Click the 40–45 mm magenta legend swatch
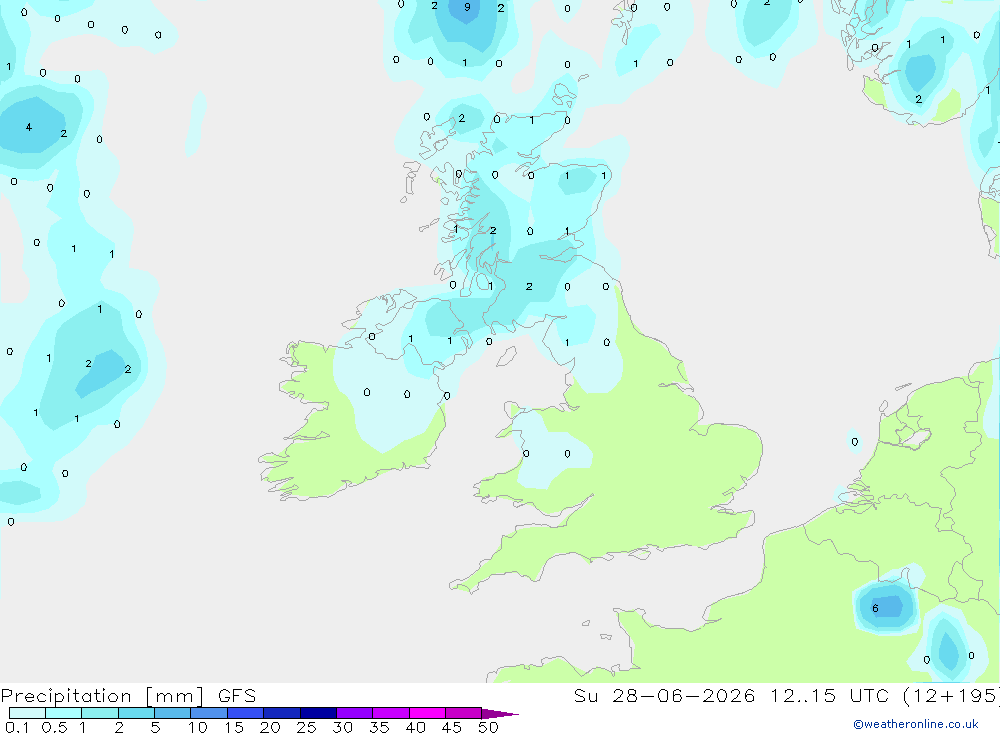This screenshot has width=1000, height=733. pos(427,713)
